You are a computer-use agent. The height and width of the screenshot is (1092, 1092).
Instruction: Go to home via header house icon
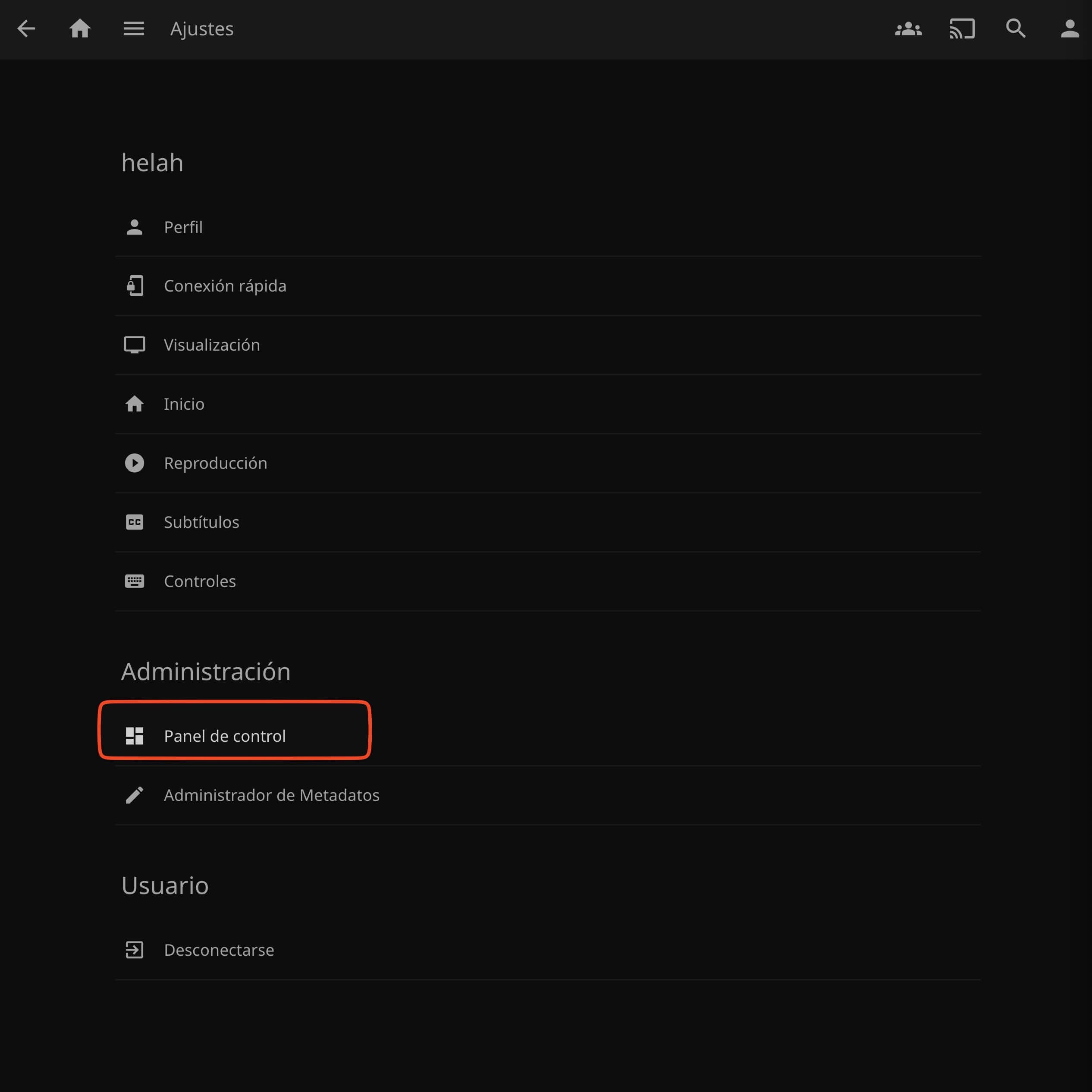80,29
